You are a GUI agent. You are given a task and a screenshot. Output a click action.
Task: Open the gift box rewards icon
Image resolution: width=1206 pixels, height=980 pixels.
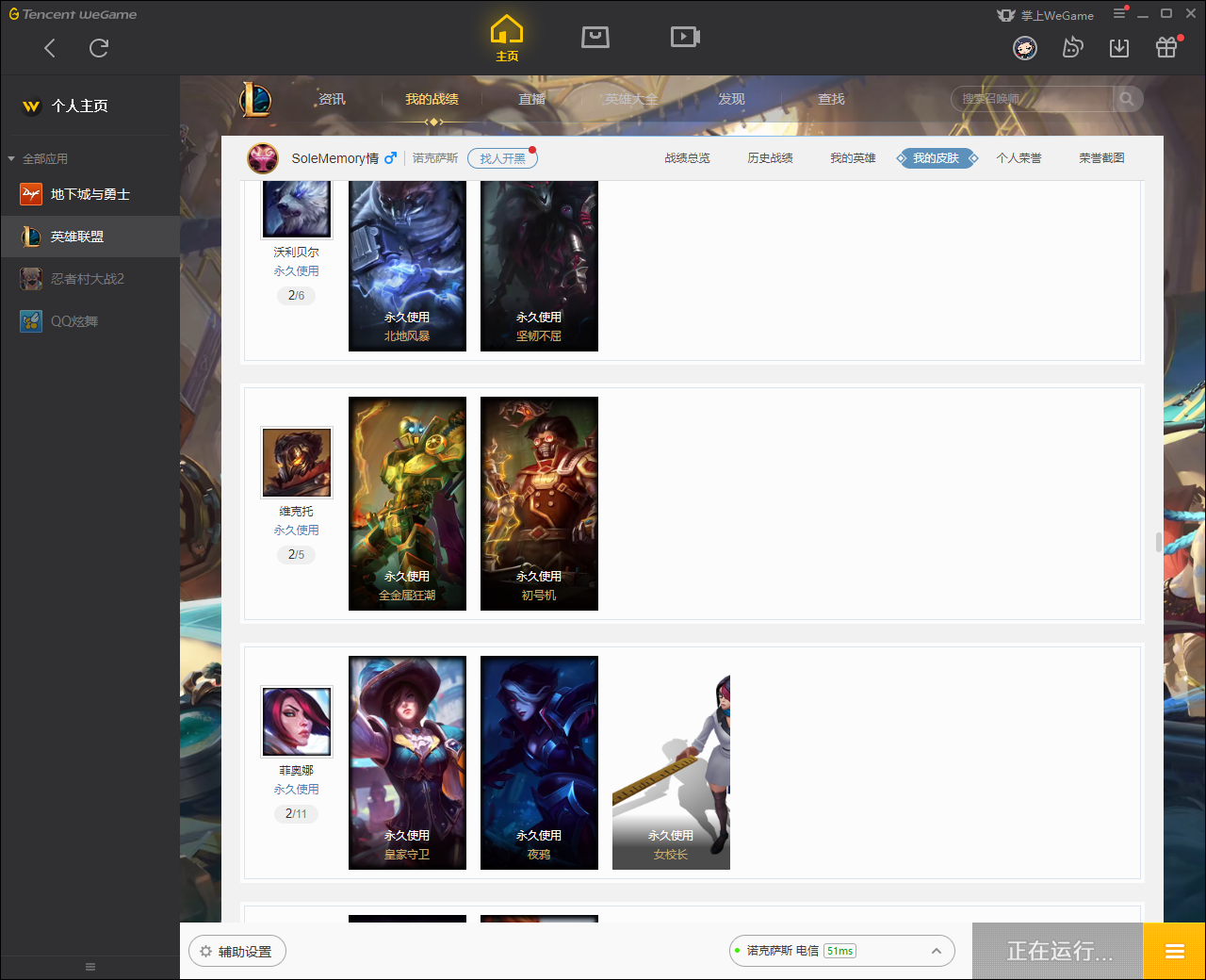1166,47
